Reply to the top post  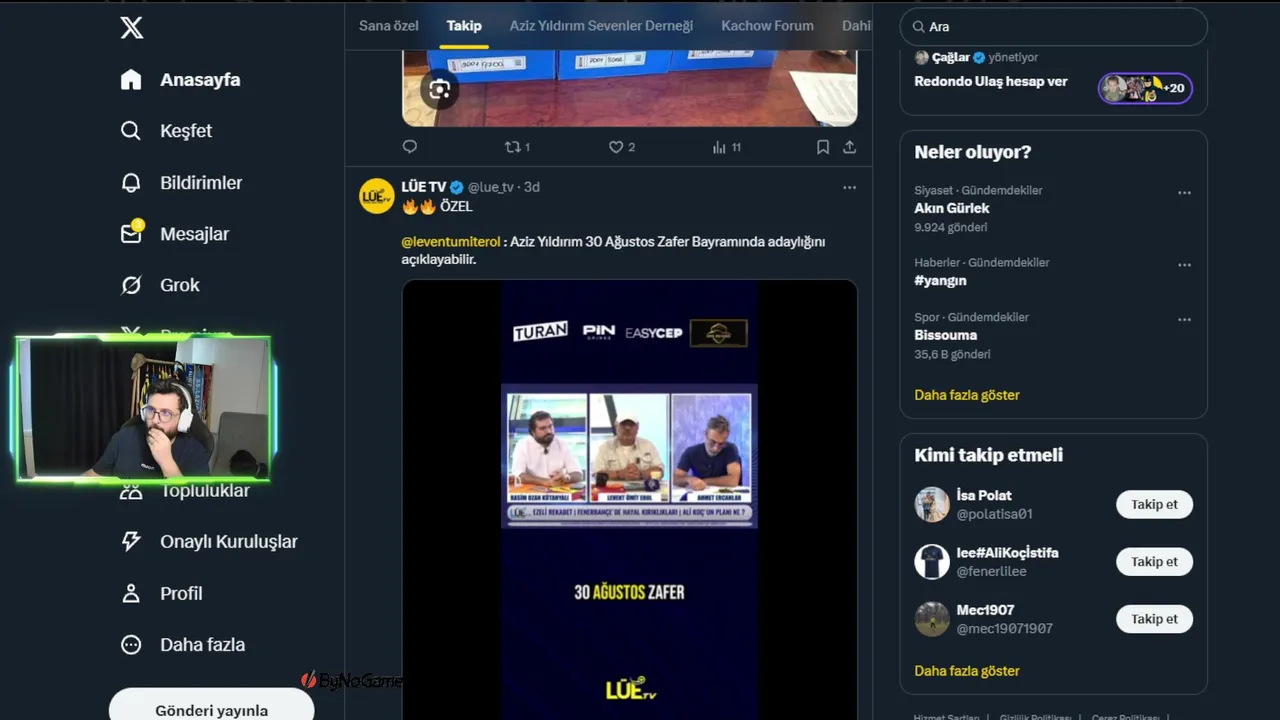[x=410, y=147]
